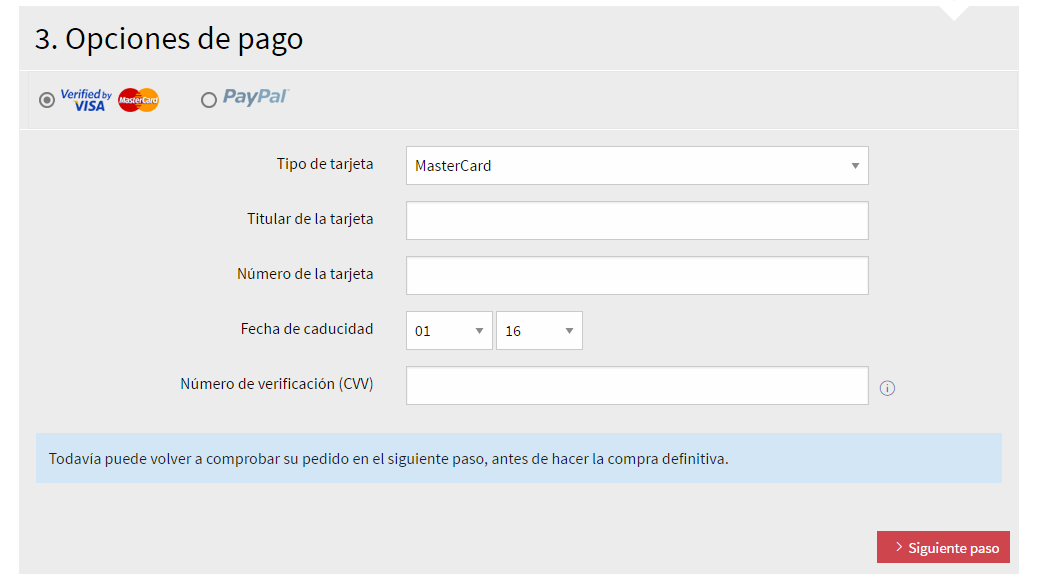
Task: Click the blue order review notice
Action: [518, 459]
